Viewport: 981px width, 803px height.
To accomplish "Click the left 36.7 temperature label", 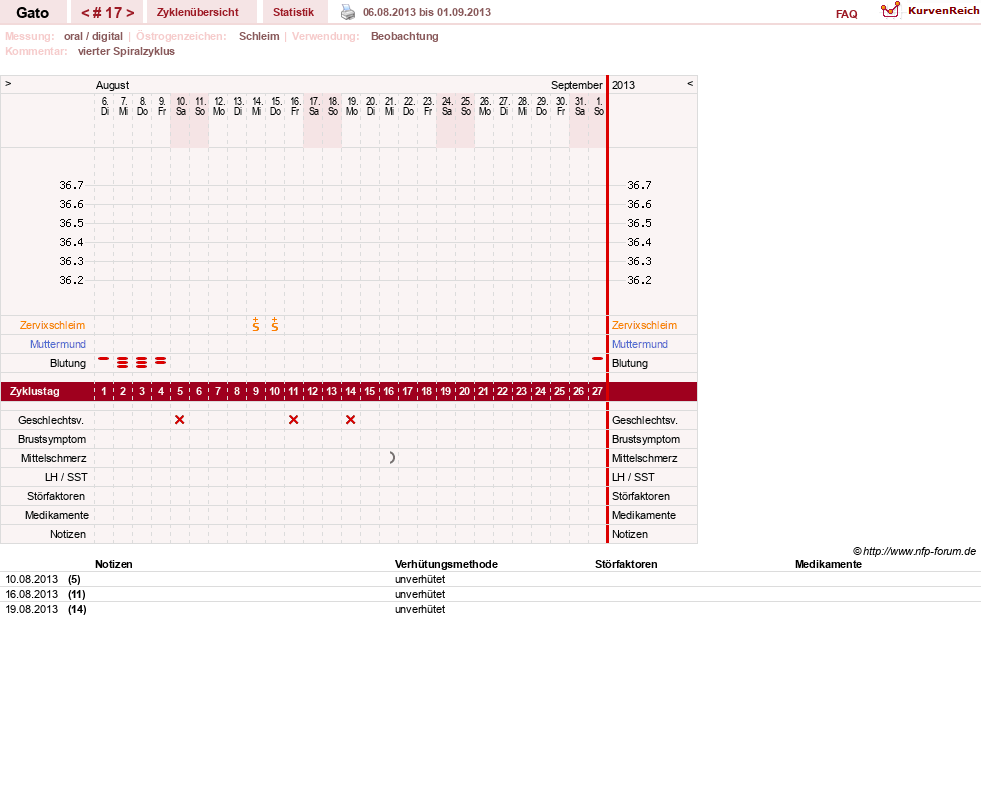I will click(71, 185).
